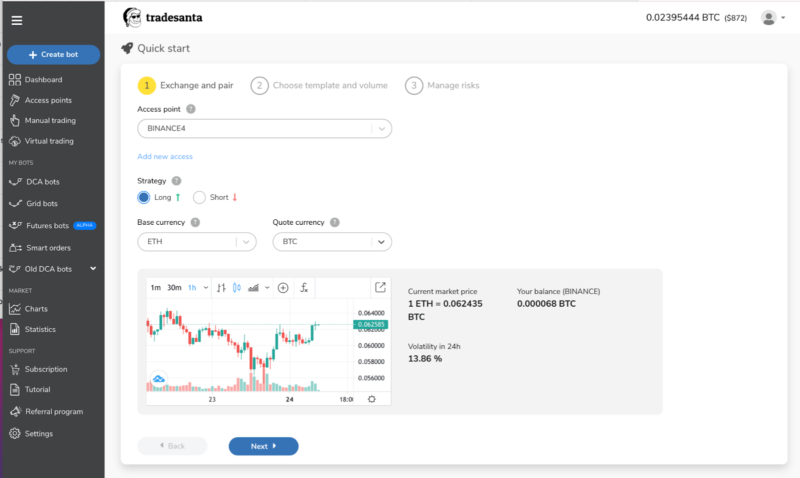Click the Quote currency help icon
Screen dimensions: 800x478
pyautogui.click(x=335, y=222)
